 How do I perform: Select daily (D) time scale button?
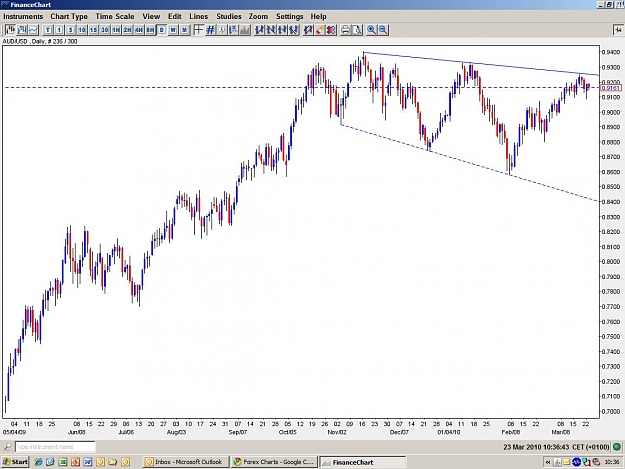click(161, 30)
